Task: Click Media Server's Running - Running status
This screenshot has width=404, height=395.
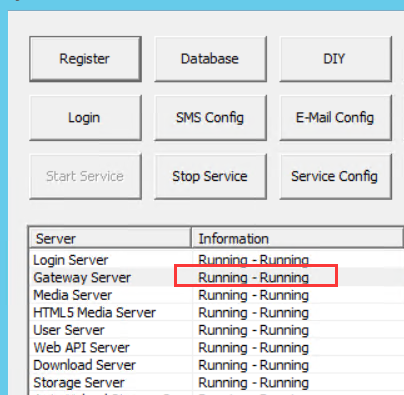Action: tap(253, 295)
